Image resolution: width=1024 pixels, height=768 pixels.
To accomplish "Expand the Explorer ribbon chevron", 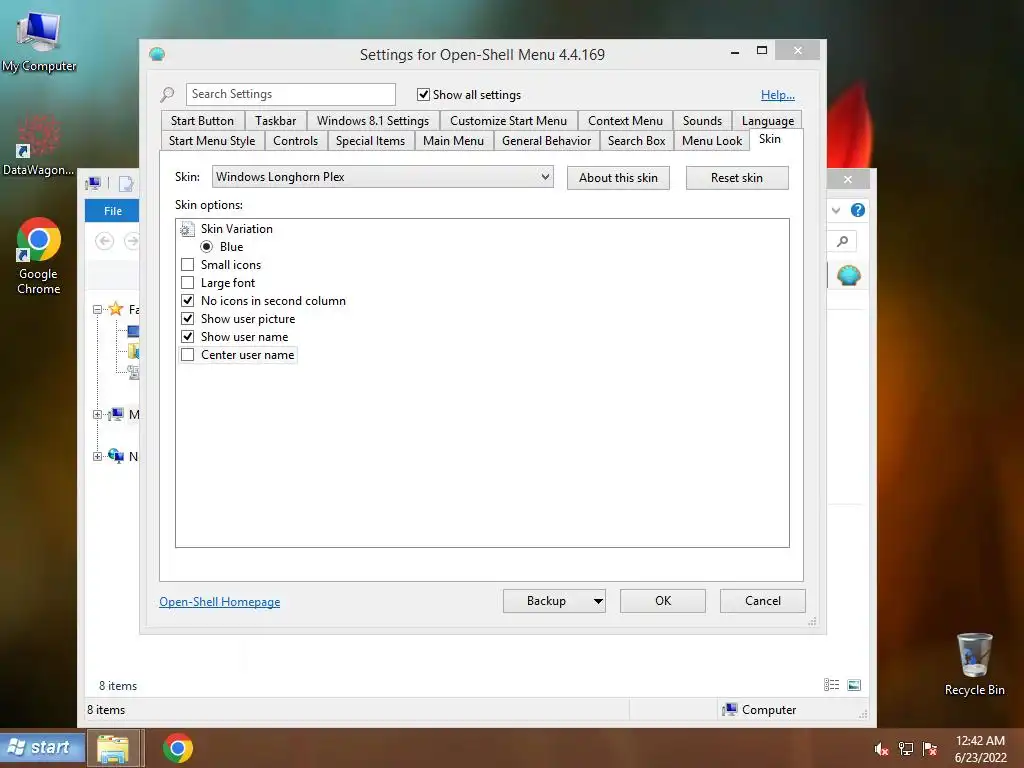I will pyautogui.click(x=836, y=210).
